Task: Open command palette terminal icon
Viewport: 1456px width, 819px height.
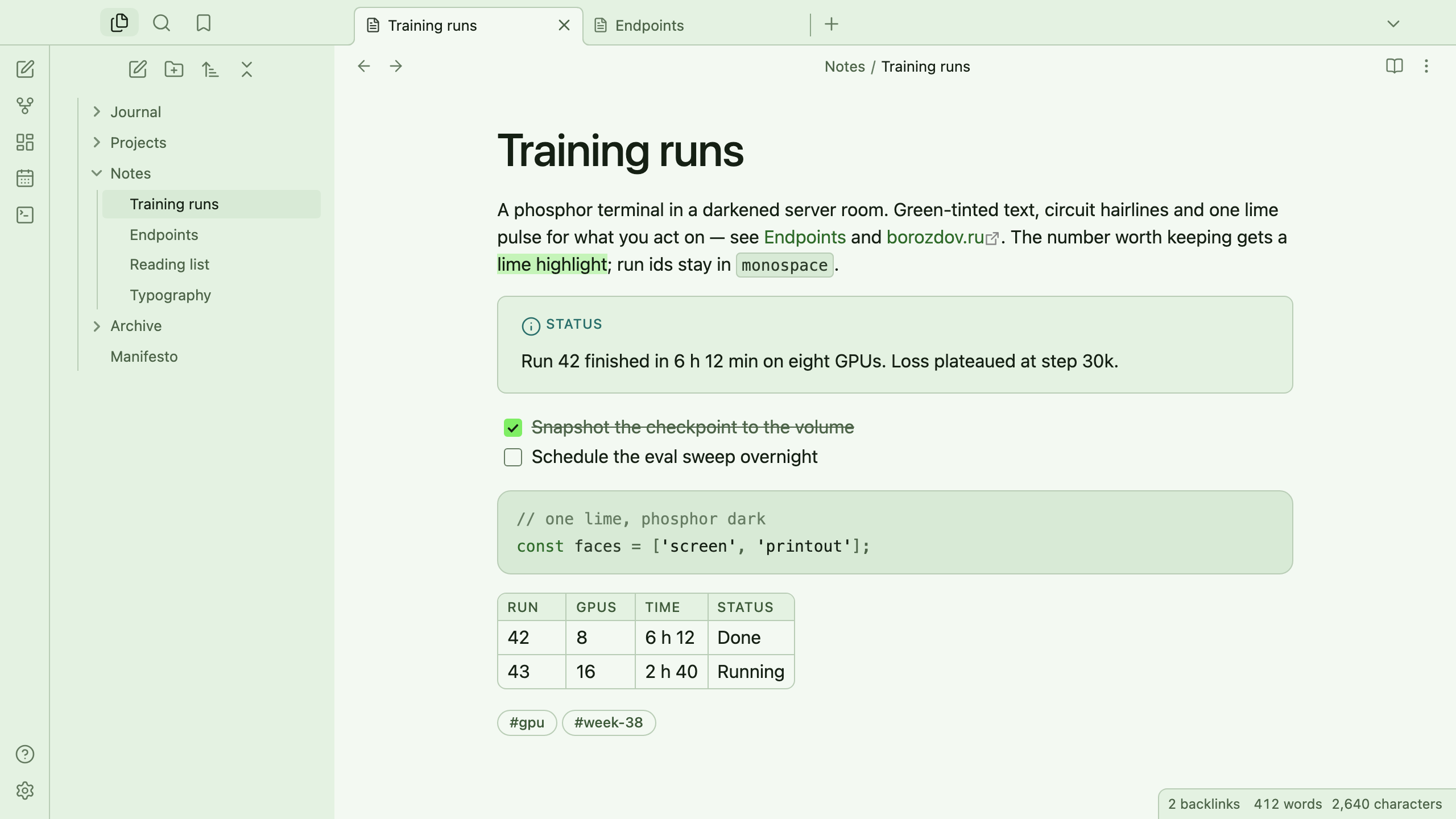Action: pyautogui.click(x=25, y=215)
